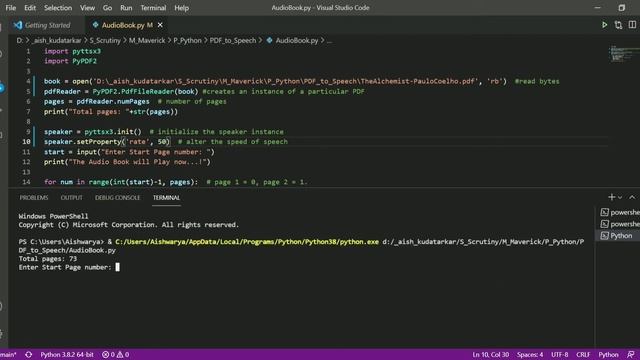The width and height of the screenshot is (640, 360).
Task: Change encoding via UTF-8
Action: click(x=560, y=355)
